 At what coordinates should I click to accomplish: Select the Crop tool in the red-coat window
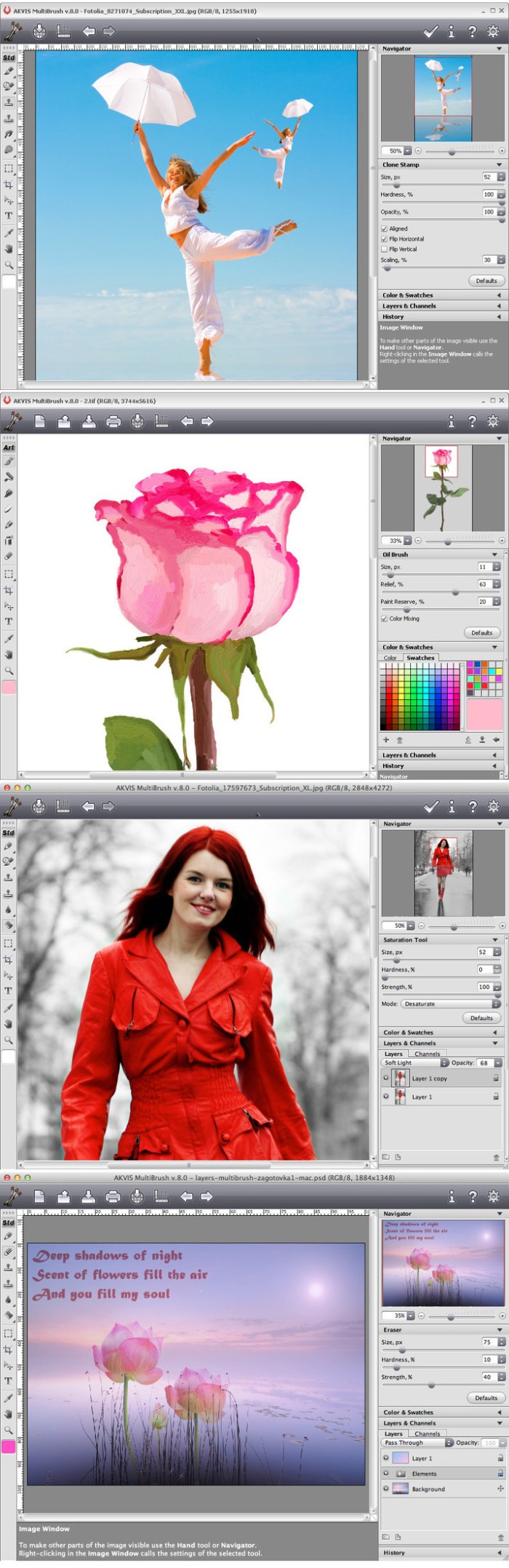point(9,960)
